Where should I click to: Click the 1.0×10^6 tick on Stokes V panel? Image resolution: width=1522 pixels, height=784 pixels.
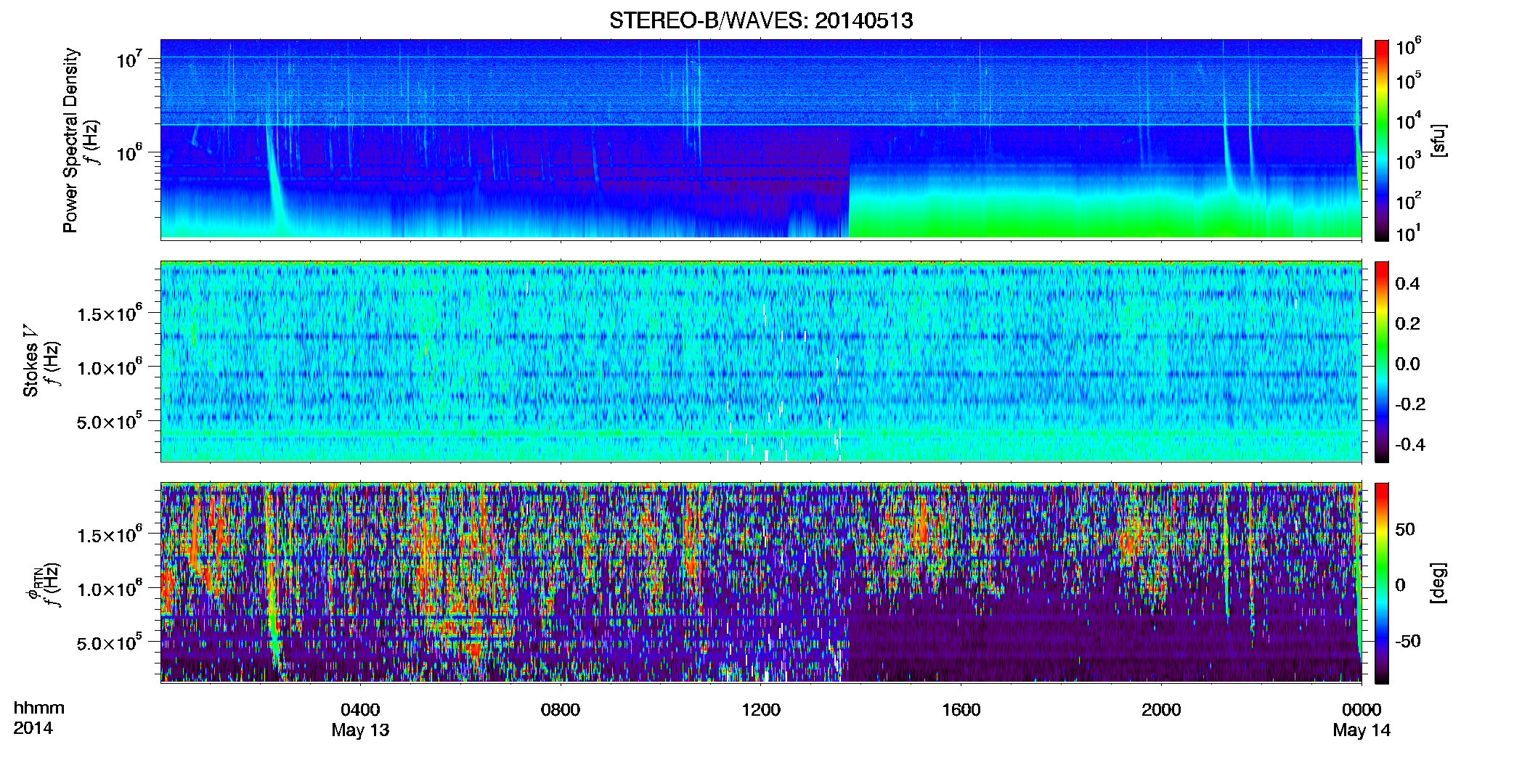[x=110, y=367]
